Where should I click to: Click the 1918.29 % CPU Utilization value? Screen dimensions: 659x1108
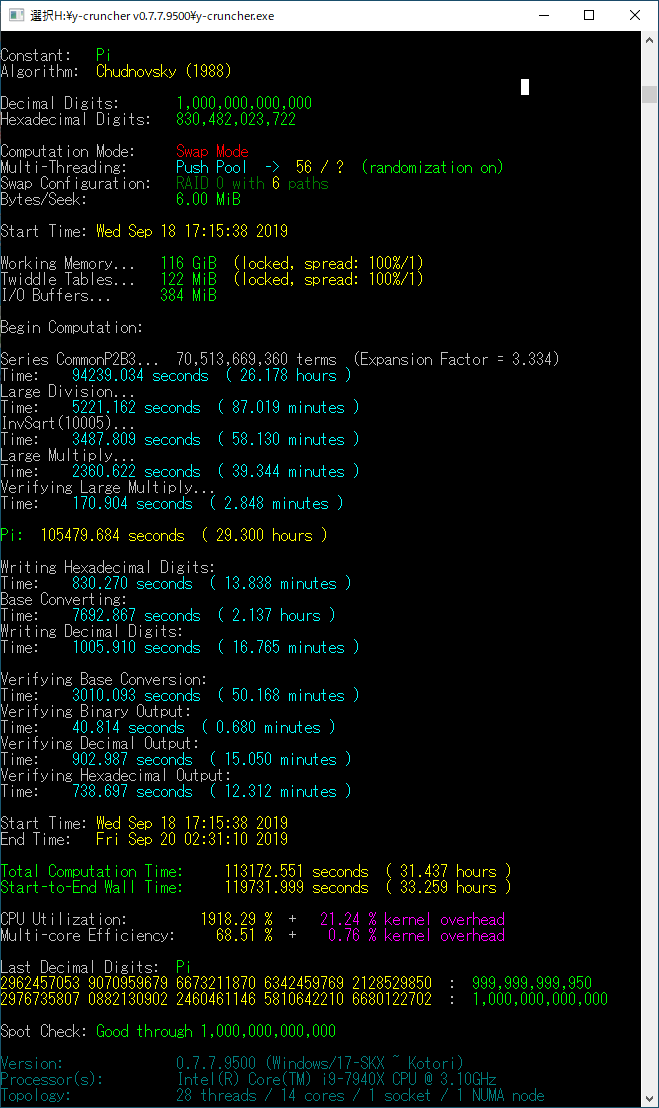pos(244,920)
